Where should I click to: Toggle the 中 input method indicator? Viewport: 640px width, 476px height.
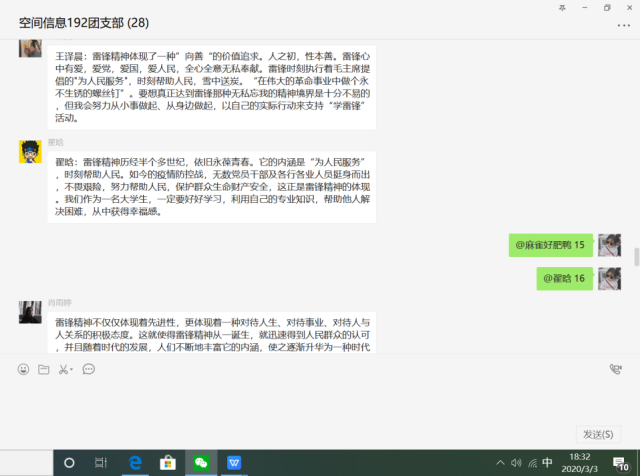(546, 463)
